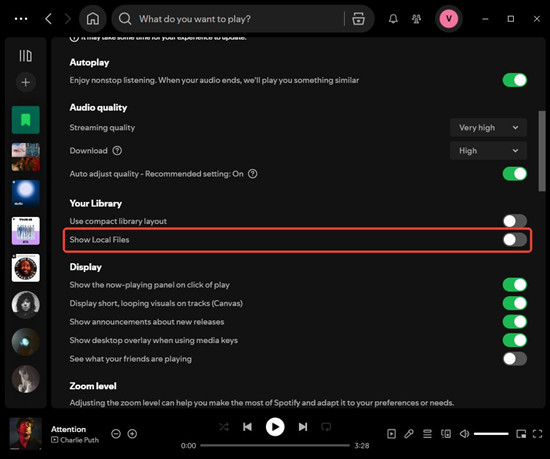Click the Your Library heading

point(96,204)
